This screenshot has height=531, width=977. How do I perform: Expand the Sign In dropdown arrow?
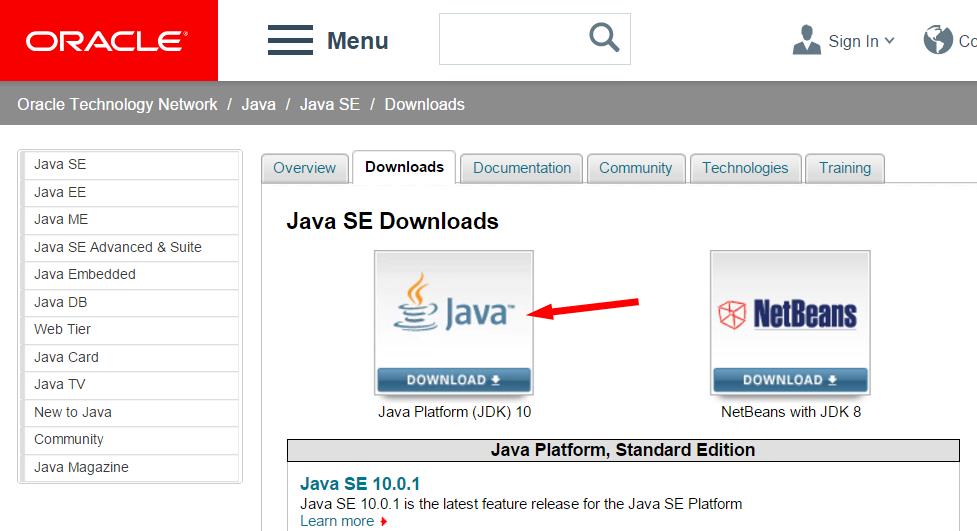point(890,41)
